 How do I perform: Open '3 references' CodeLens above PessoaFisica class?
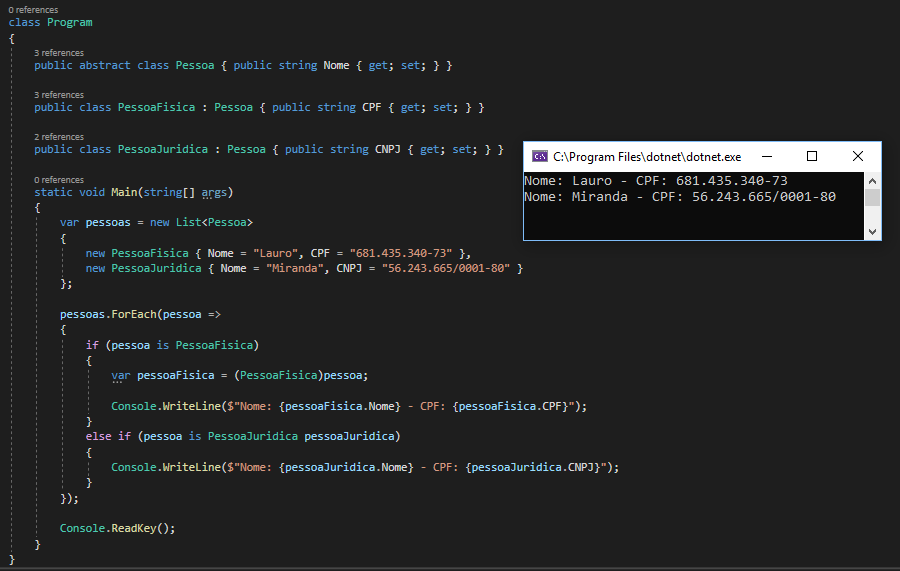59,95
